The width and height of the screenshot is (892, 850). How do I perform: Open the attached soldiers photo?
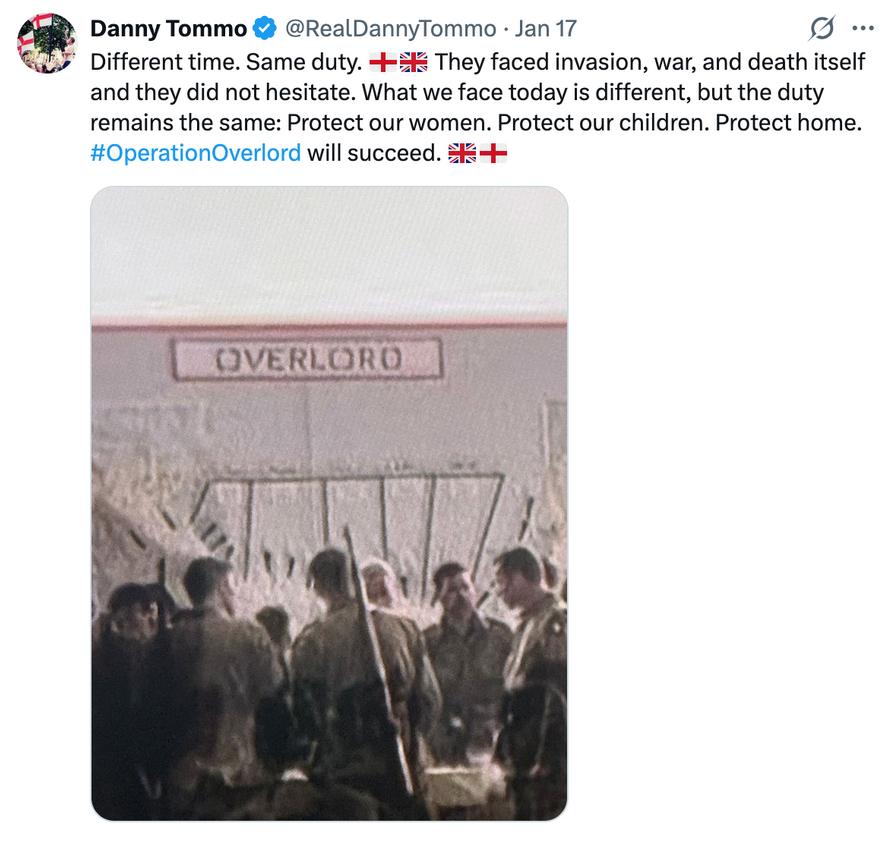coord(329,504)
